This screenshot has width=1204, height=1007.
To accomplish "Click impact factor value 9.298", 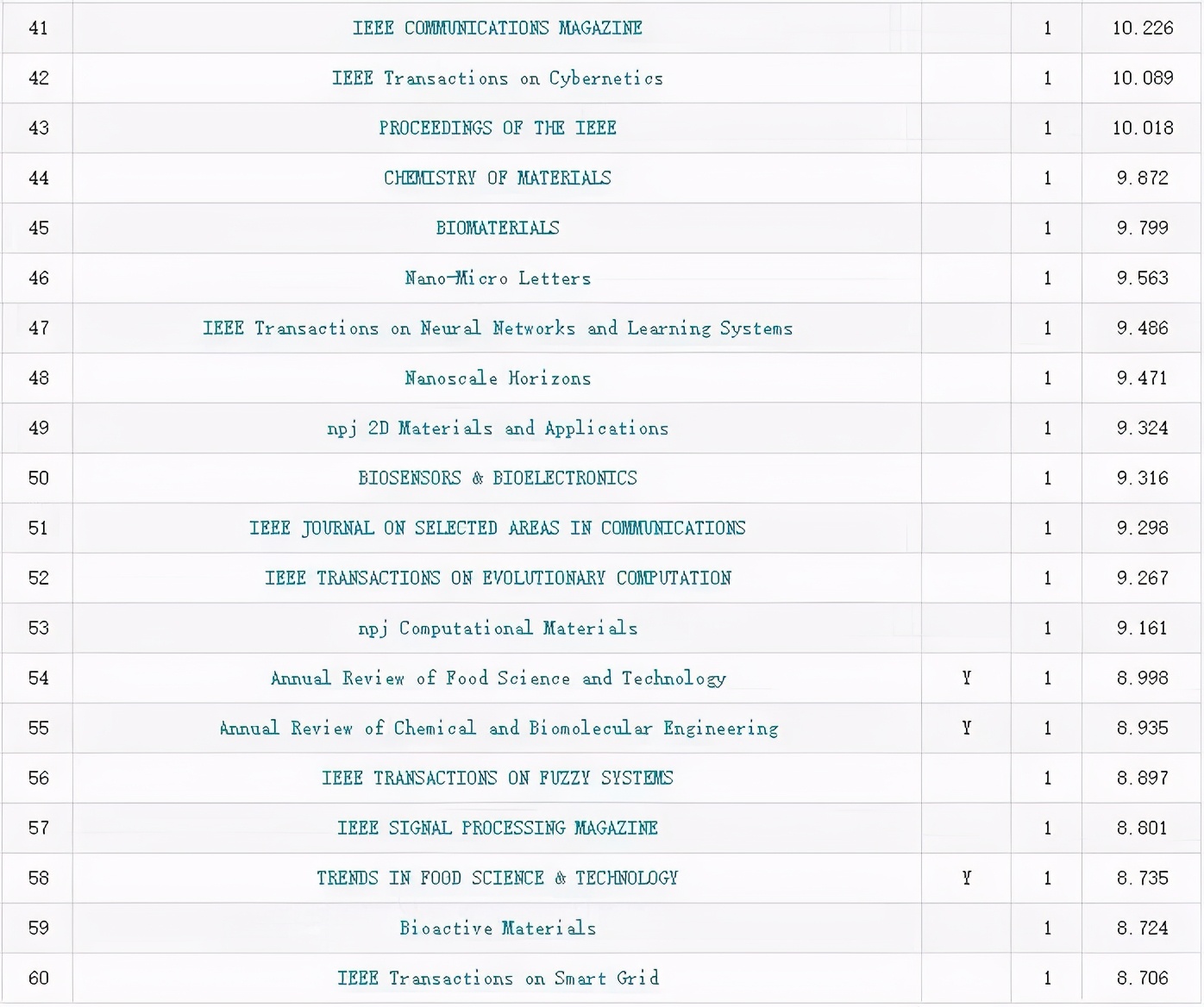I will tap(1143, 528).
